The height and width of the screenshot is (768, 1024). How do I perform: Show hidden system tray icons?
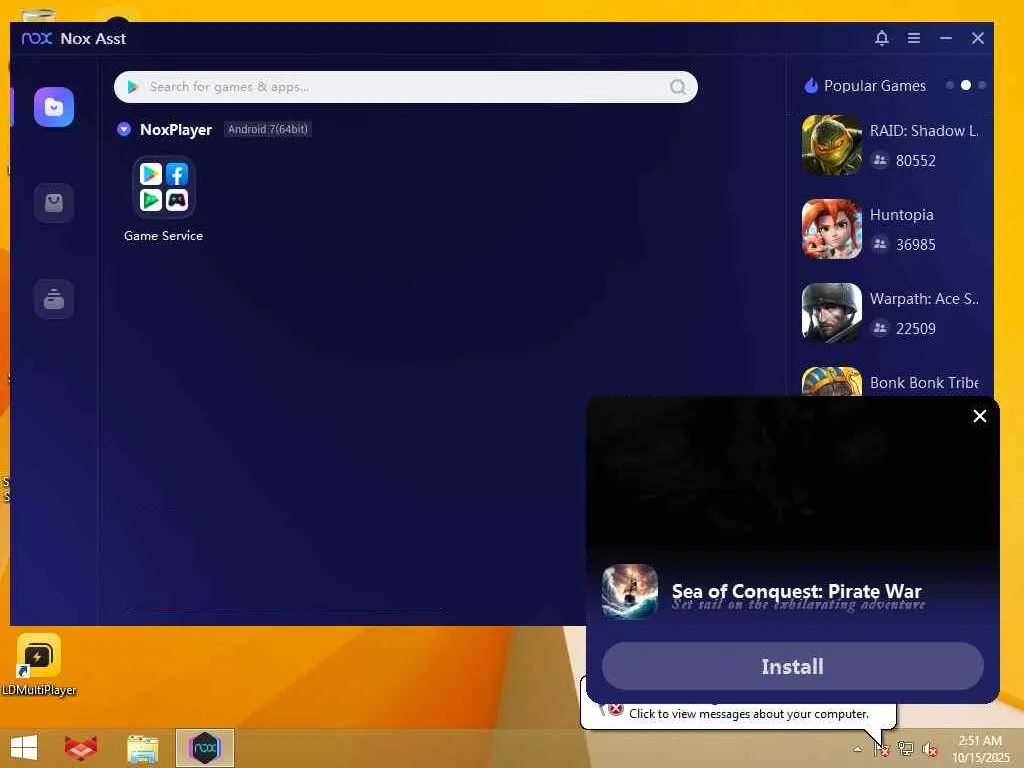[857, 749]
